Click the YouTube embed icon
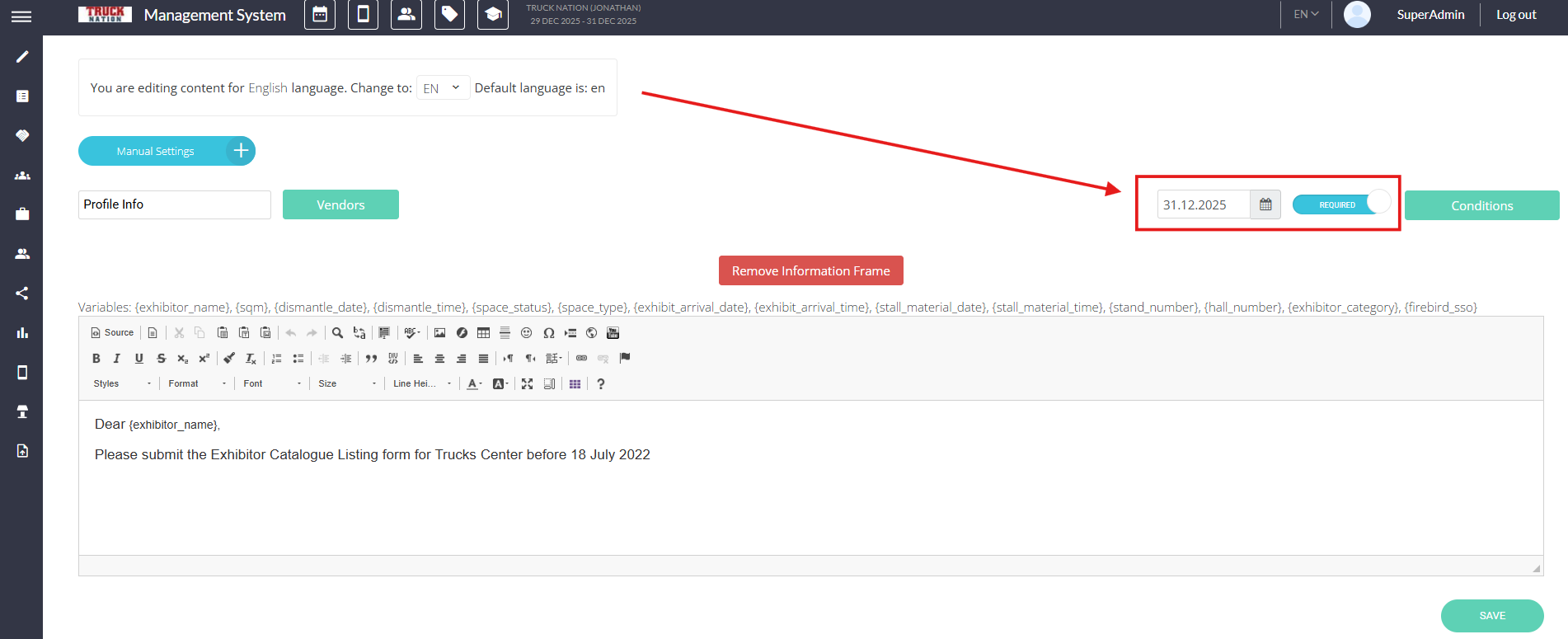This screenshot has width=1568, height=639. 613,333
